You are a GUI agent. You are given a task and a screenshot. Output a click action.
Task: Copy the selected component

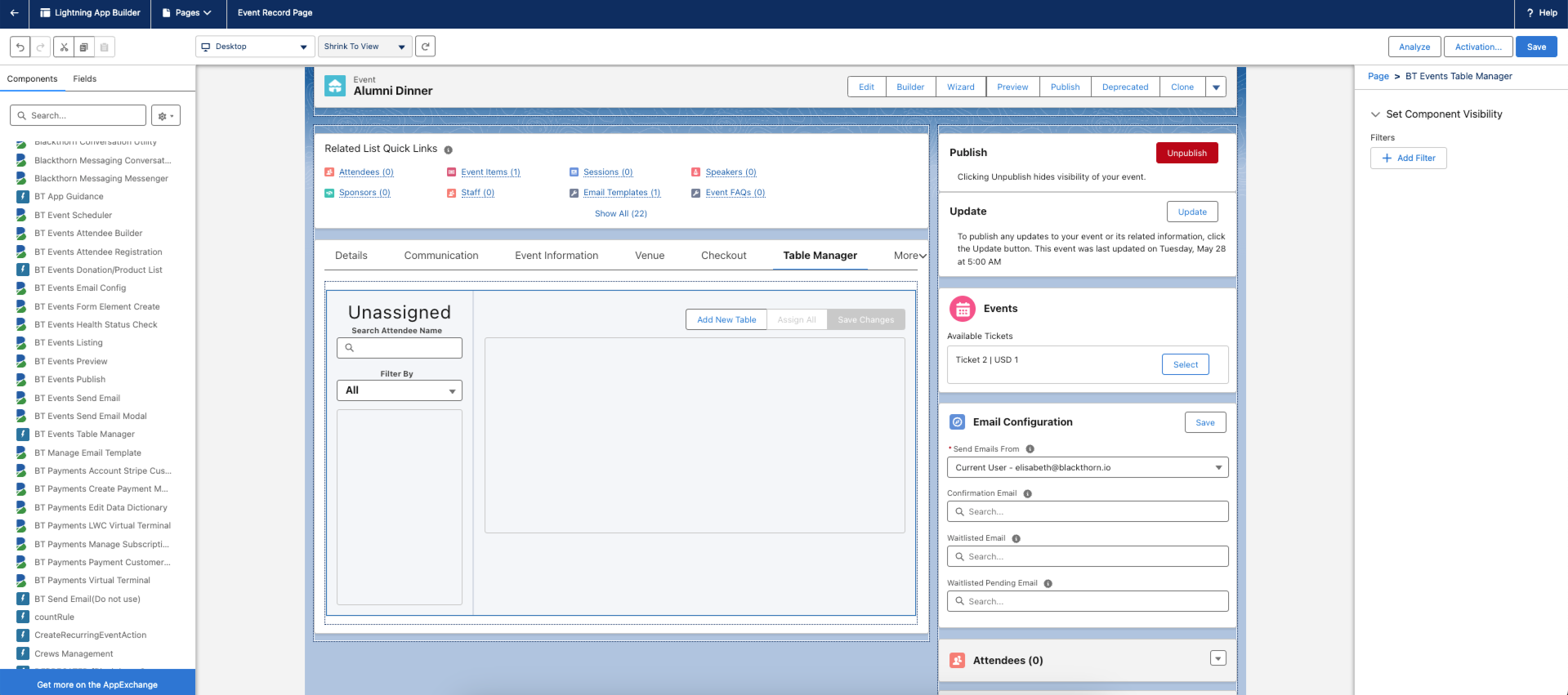(83, 47)
